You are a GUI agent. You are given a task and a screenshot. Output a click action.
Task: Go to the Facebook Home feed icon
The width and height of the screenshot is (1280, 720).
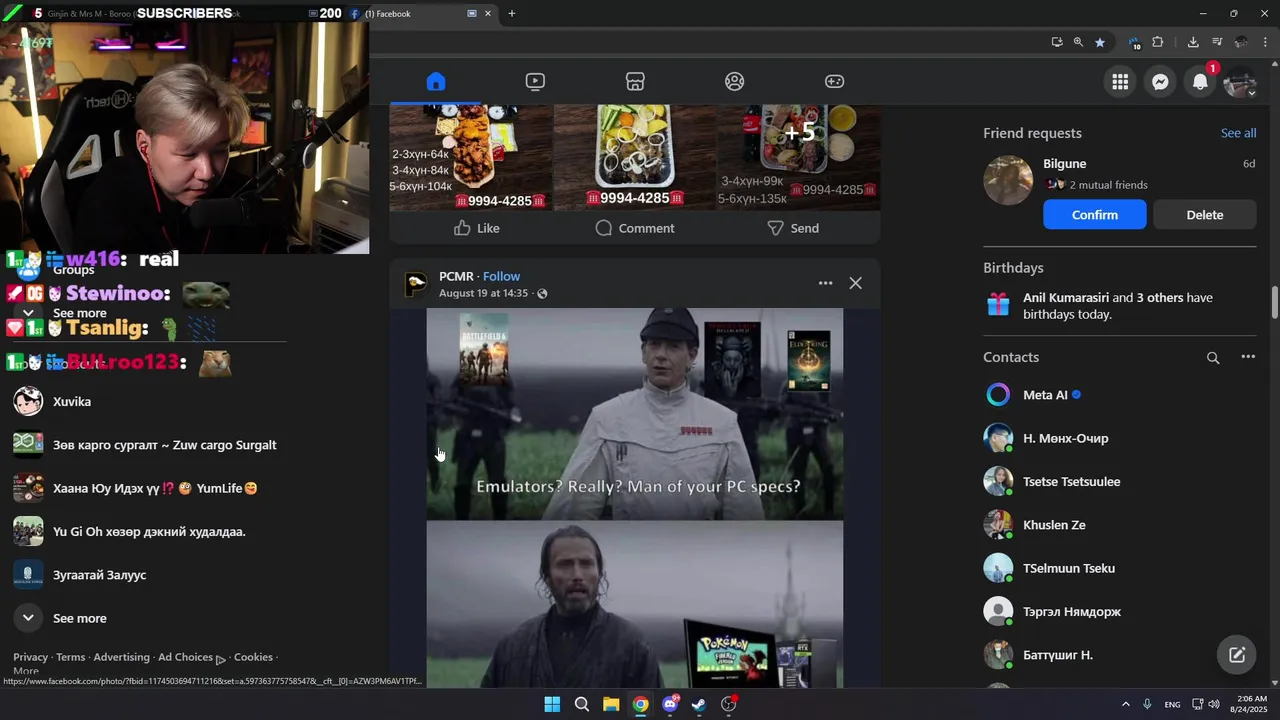click(435, 82)
